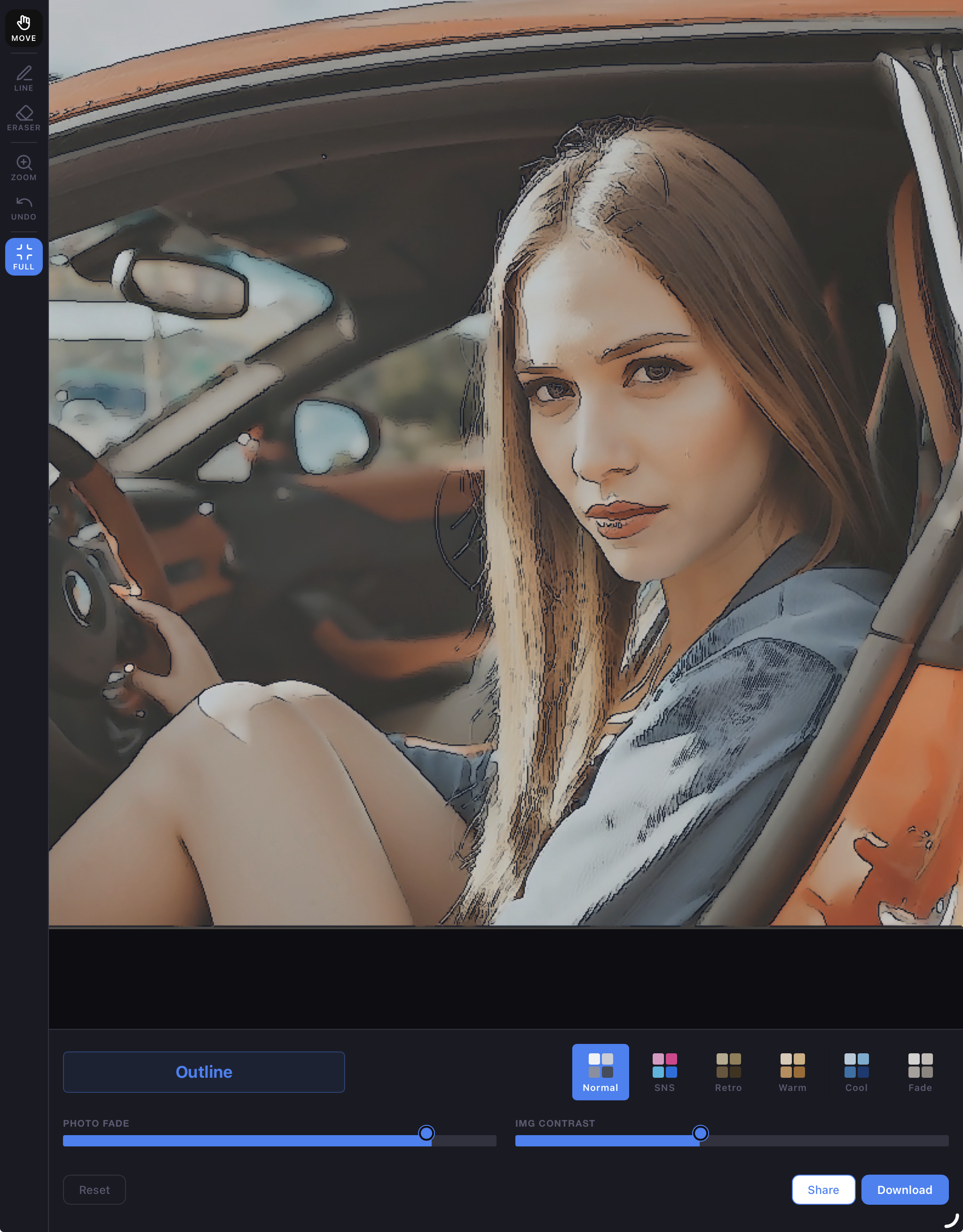
Task: Apply the SNS color filter
Action: click(x=664, y=1072)
